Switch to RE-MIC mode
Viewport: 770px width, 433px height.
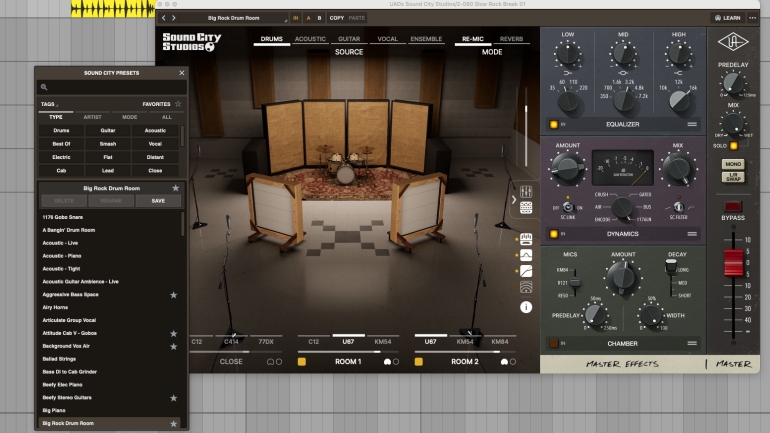pos(473,39)
